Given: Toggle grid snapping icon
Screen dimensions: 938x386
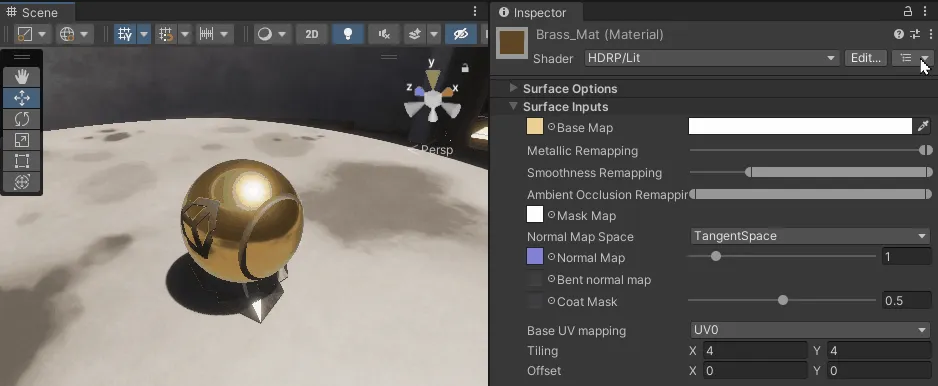Looking at the screenshot, I should point(166,34).
